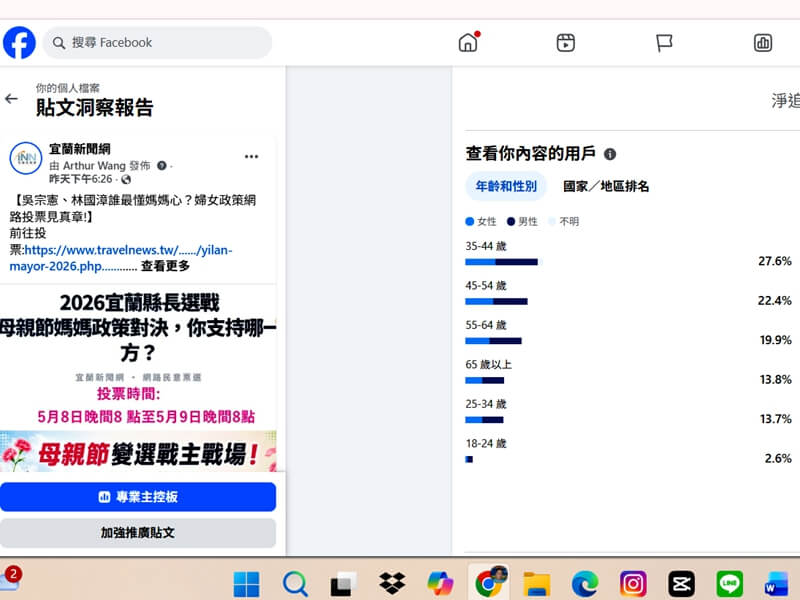
Task: Open the info icon beside 查看你內容的用戶
Action: tap(610, 154)
